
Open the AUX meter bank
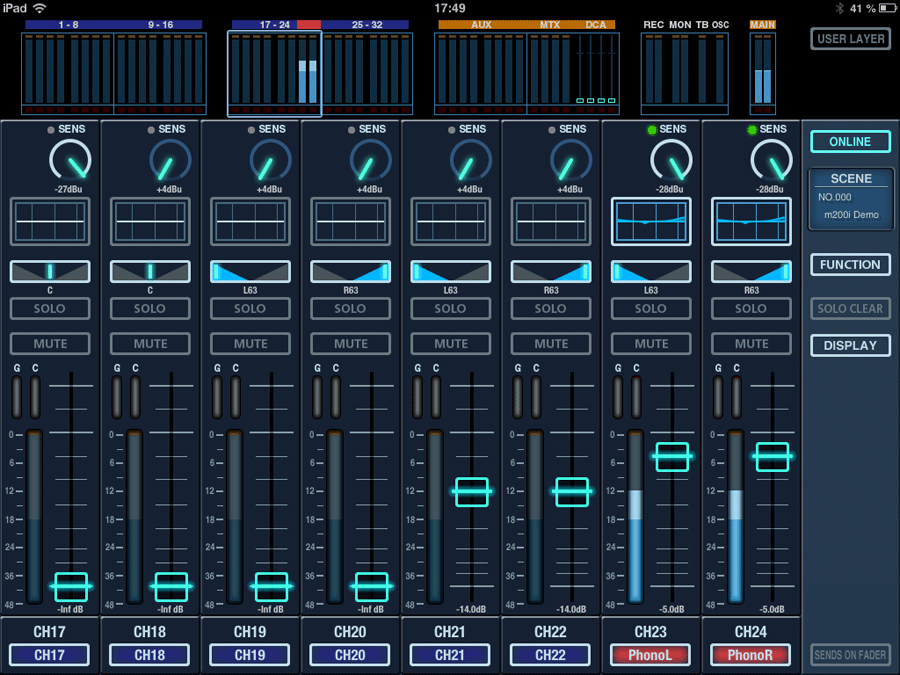pos(480,73)
